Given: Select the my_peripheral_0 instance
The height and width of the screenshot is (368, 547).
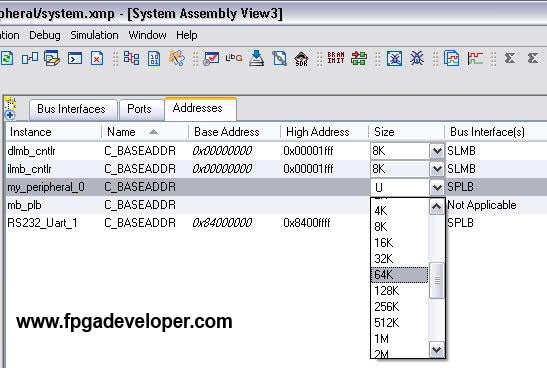Looking at the screenshot, I should [x=46, y=187].
